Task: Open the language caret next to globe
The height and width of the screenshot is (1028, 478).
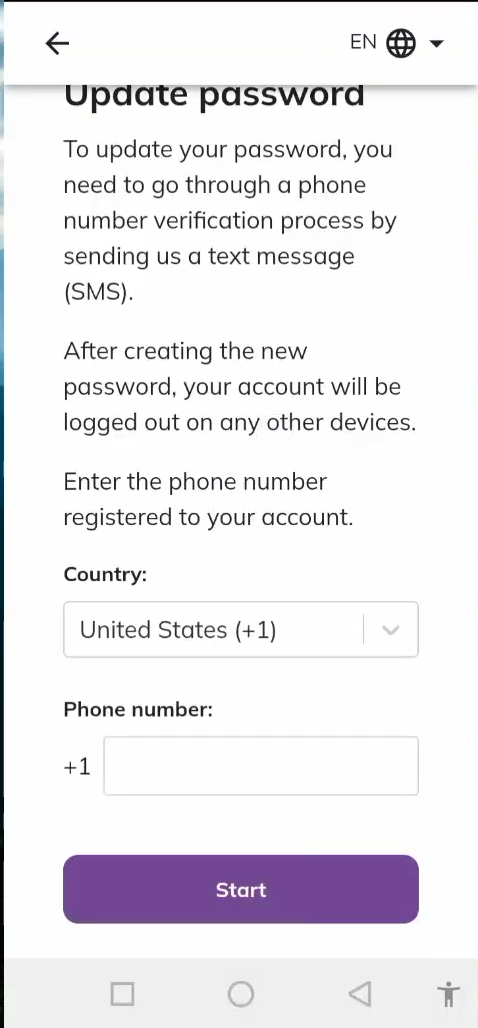Action: tap(436, 44)
